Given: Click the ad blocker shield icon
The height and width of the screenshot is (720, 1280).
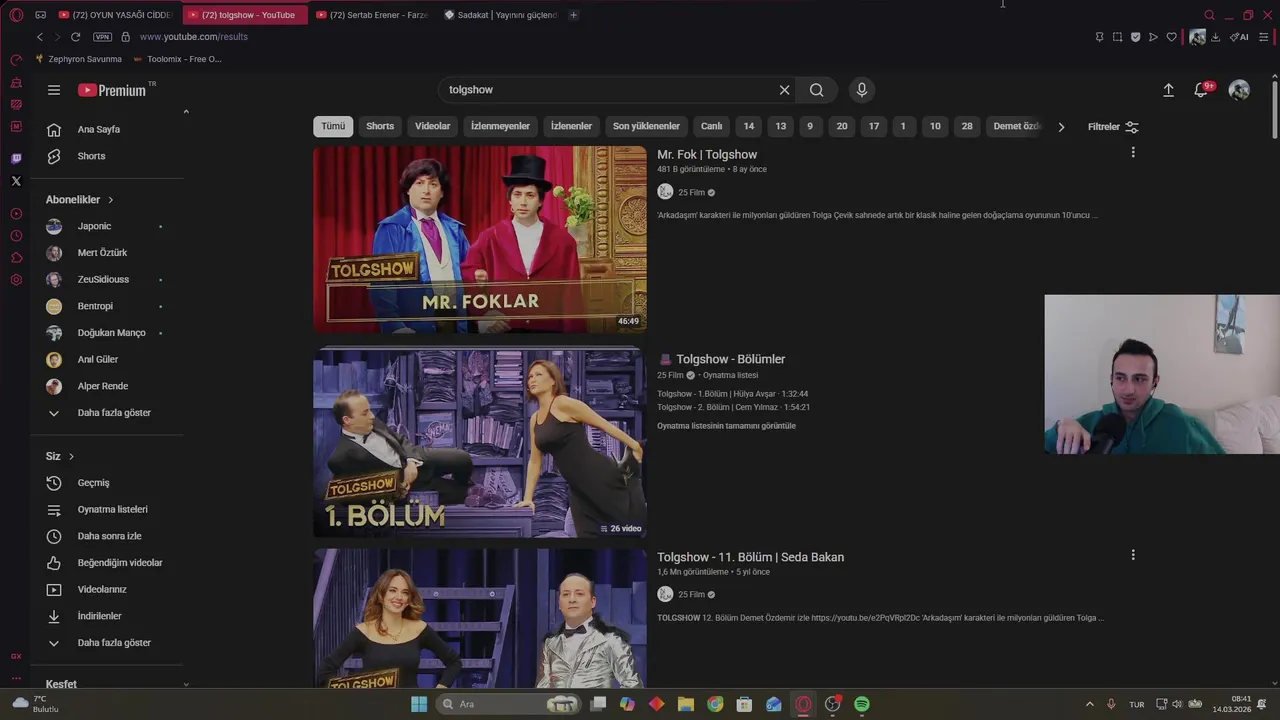Looking at the screenshot, I should click(1135, 37).
